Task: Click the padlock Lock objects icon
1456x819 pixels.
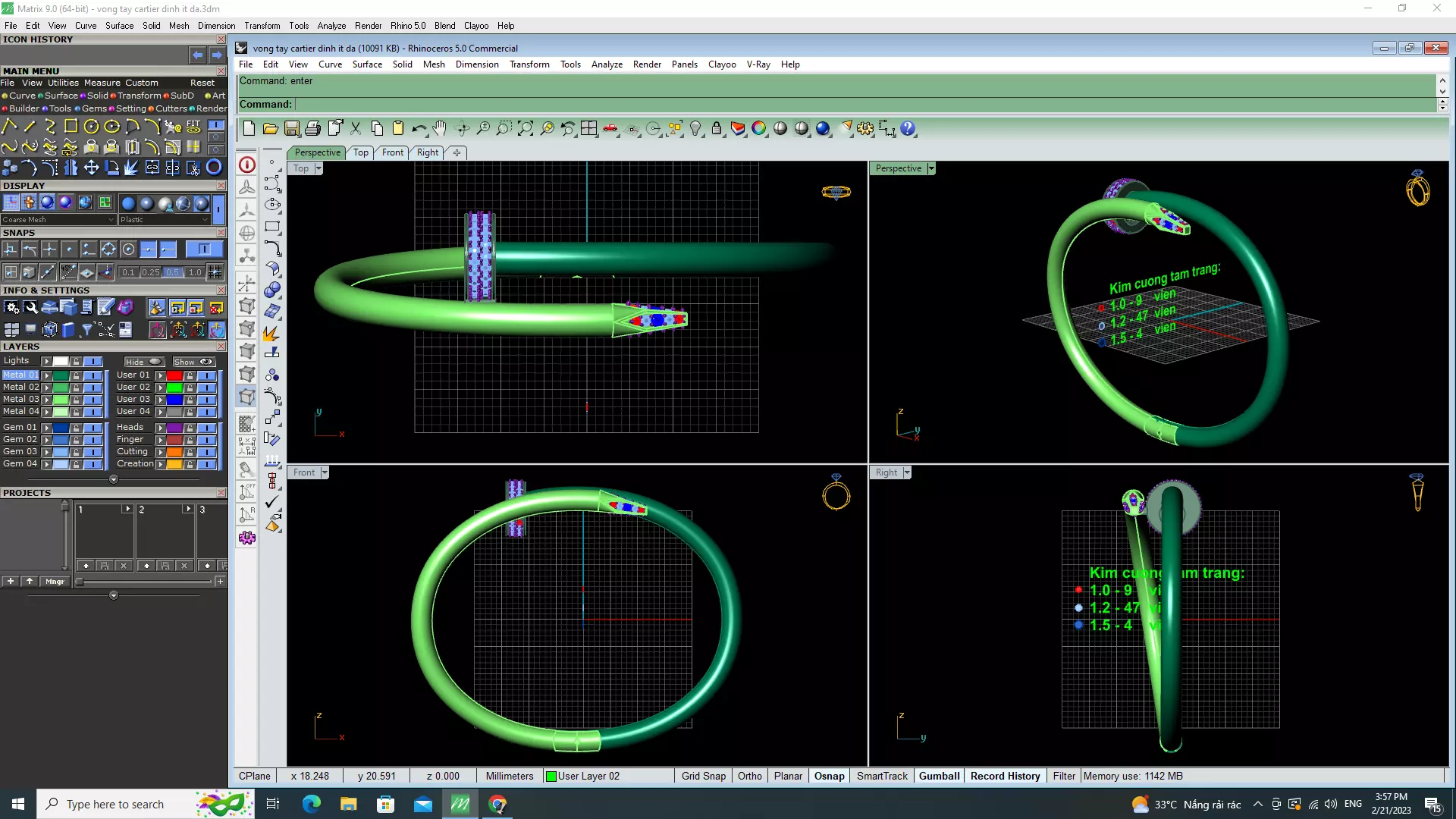Action: 717,129
